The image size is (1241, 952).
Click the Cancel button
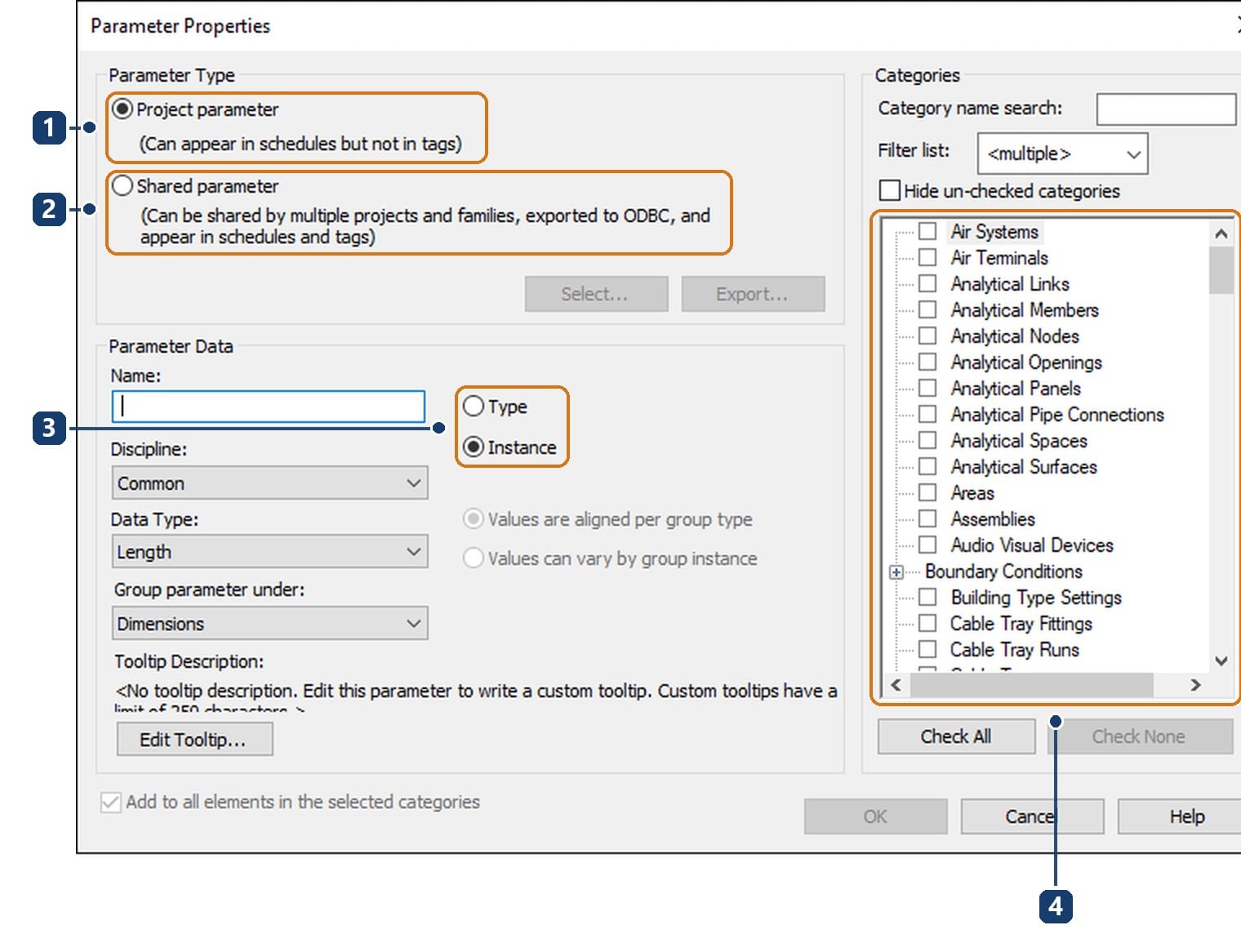1032,816
